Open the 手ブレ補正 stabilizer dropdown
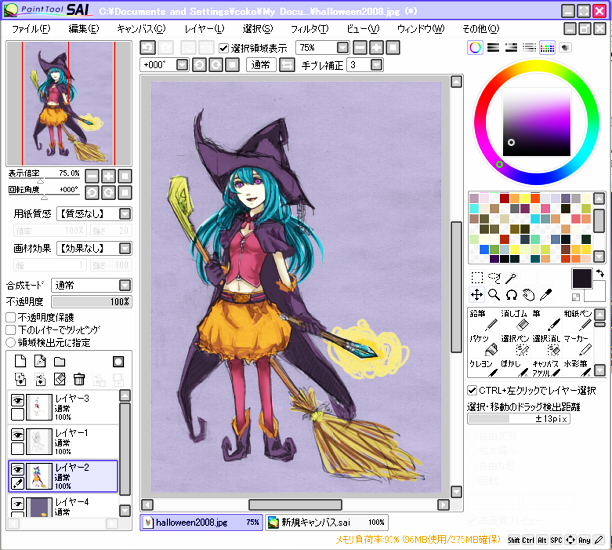The height and width of the screenshot is (550, 612). click(x=376, y=65)
